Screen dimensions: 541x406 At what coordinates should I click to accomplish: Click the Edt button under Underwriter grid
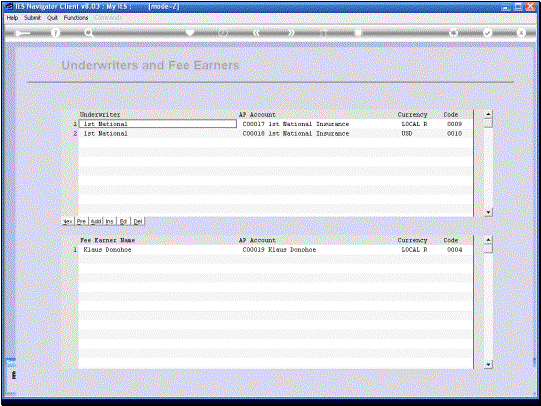pyautogui.click(x=124, y=221)
